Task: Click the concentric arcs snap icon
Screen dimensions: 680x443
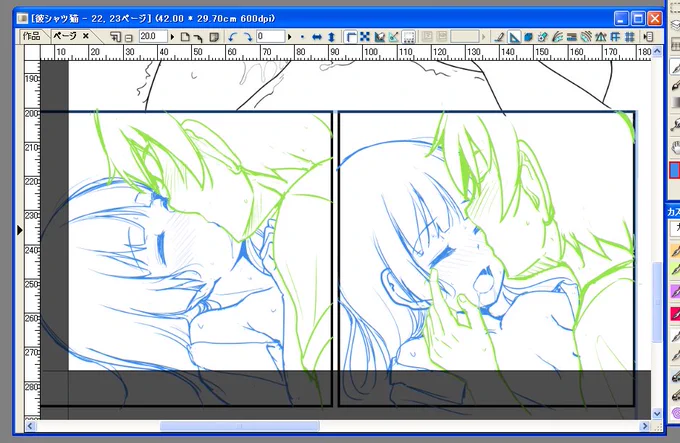Action: pos(586,37)
